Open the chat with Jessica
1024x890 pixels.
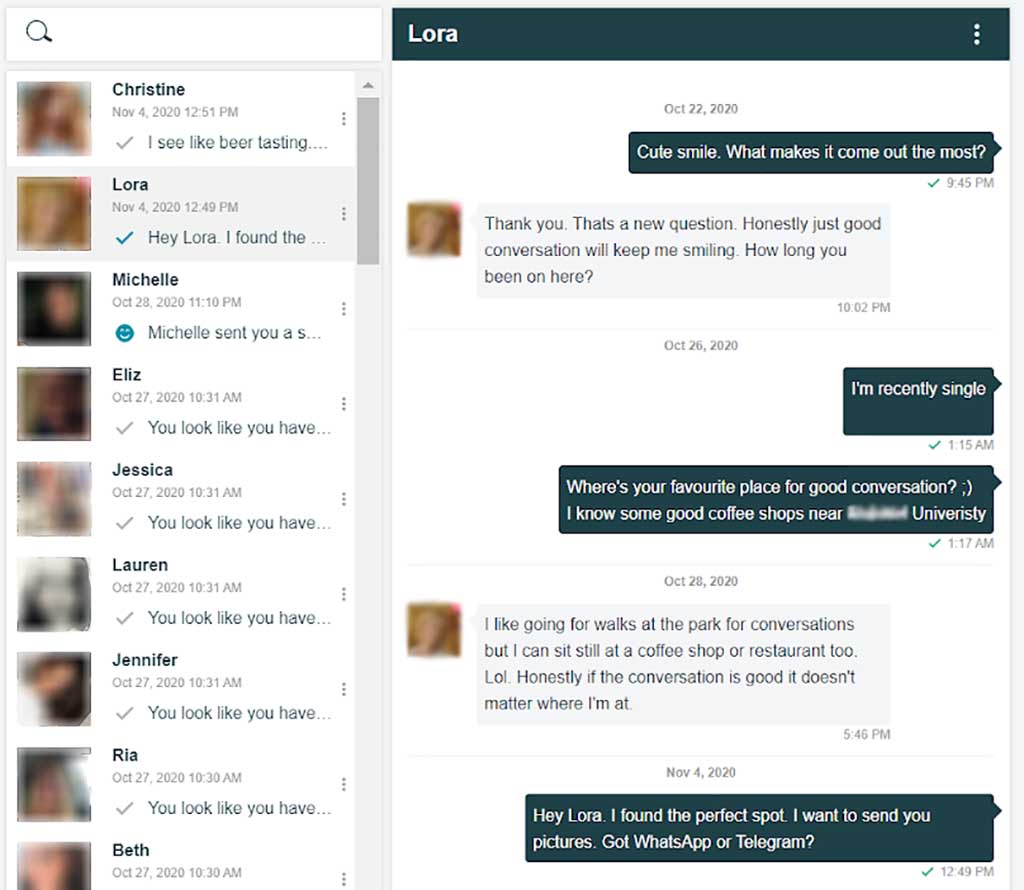tap(200, 498)
